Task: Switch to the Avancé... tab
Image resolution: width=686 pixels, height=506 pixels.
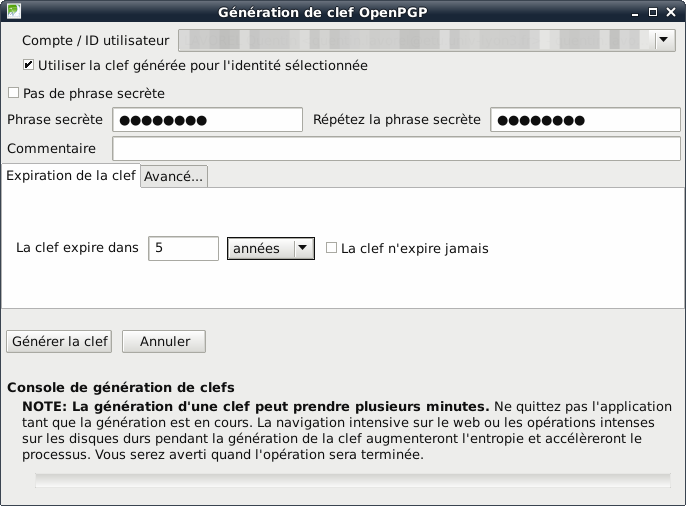Action: click(x=174, y=176)
